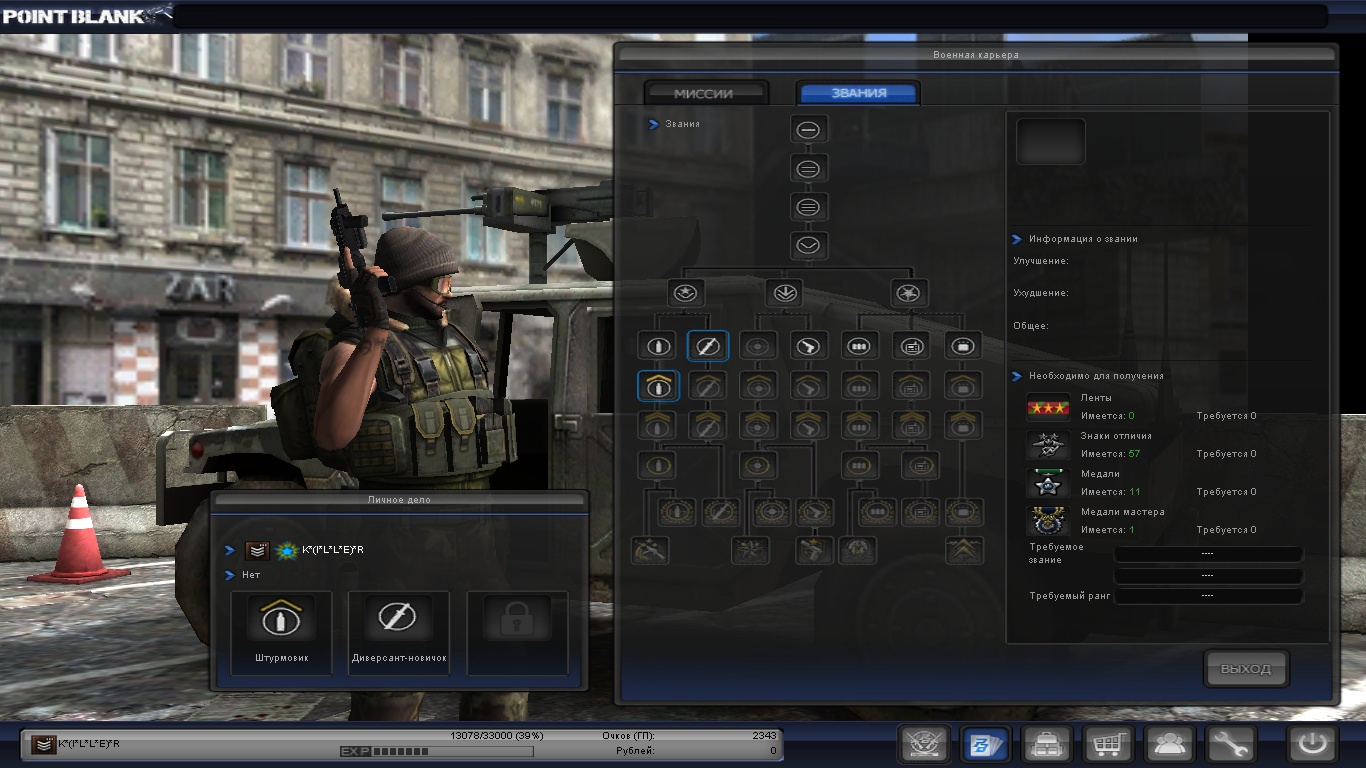Click the Звания heading above the tree
This screenshot has width=1366, height=768.
(x=683, y=124)
